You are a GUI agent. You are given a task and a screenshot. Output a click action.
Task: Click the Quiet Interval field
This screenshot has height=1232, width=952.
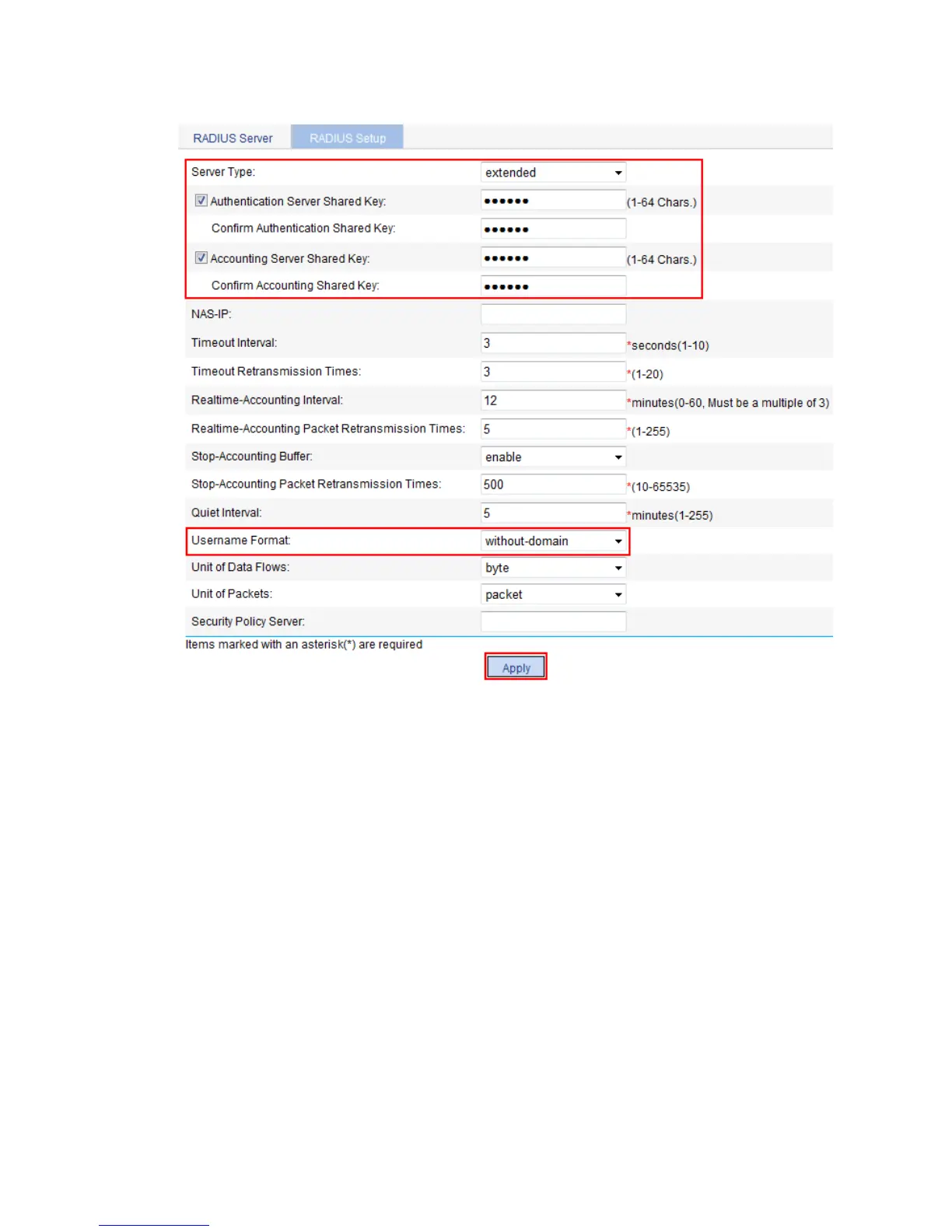(x=553, y=513)
